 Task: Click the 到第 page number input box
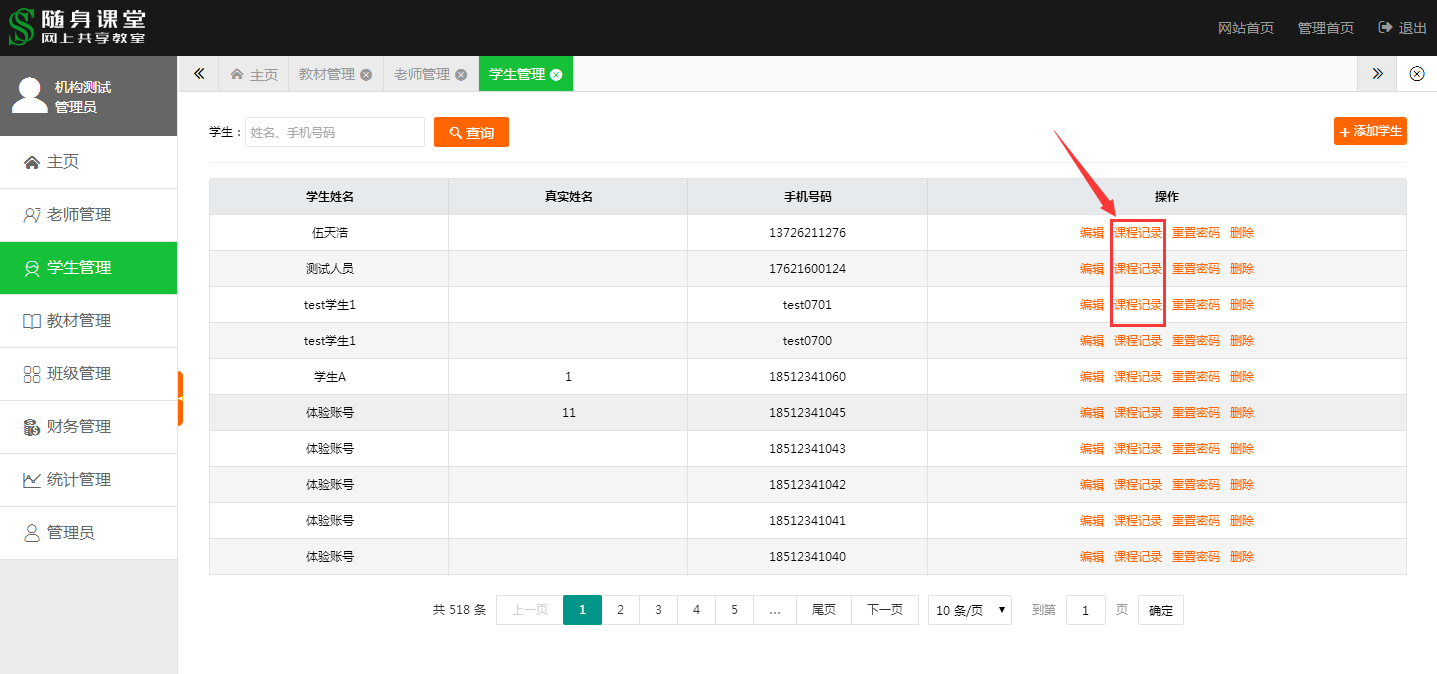coord(1085,610)
